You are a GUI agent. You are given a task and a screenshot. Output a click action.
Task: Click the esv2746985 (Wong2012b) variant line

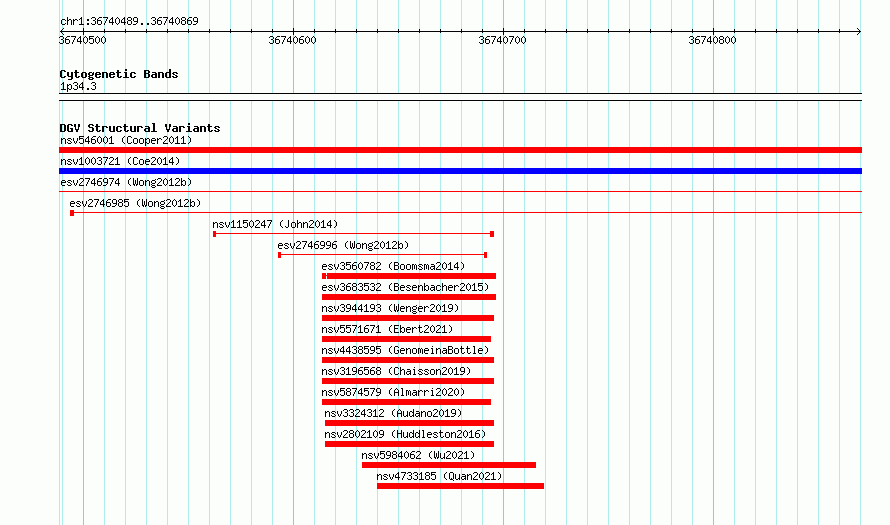pos(466,213)
